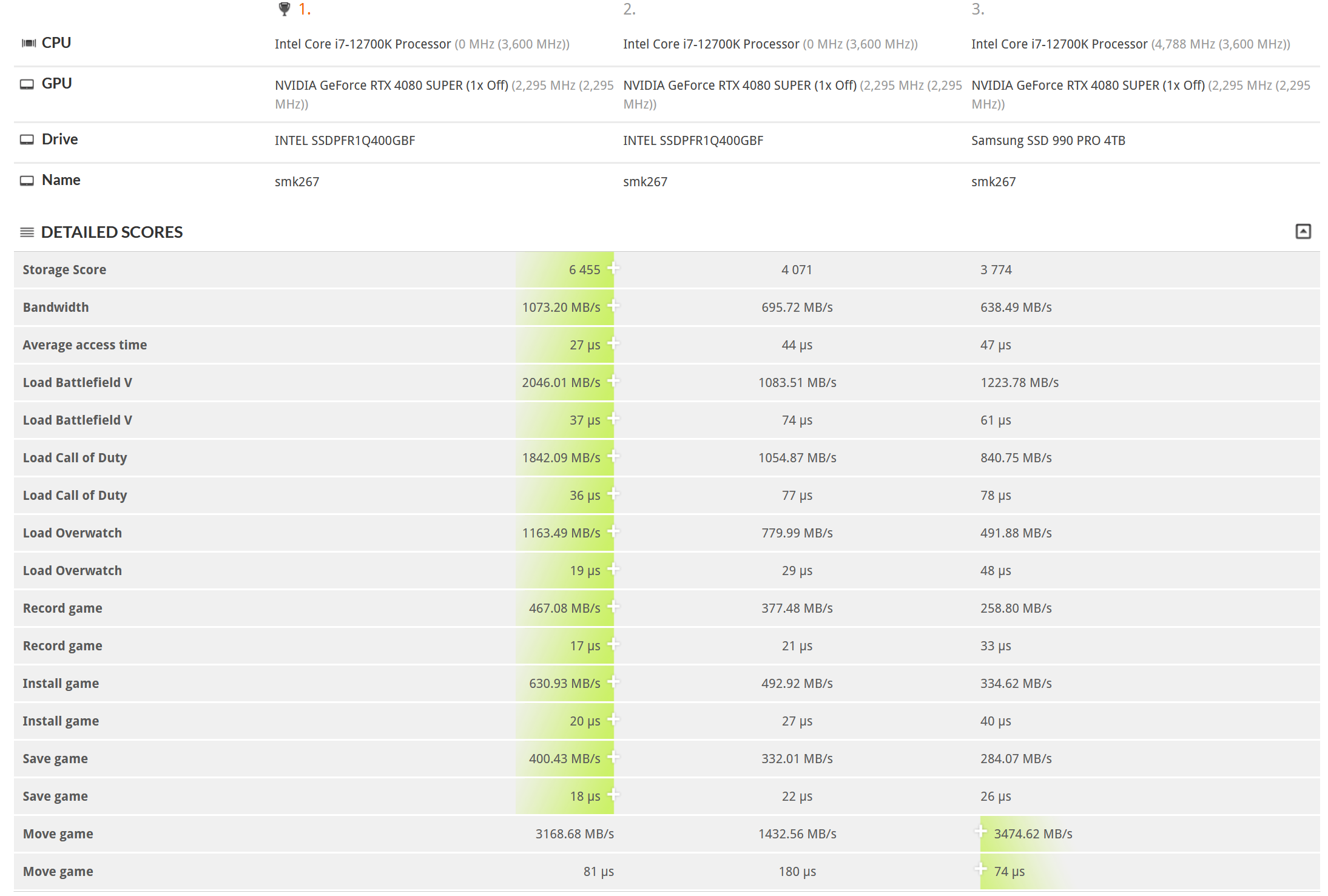1328x896 pixels.
Task: Click the first smk267 user name
Action: click(297, 182)
